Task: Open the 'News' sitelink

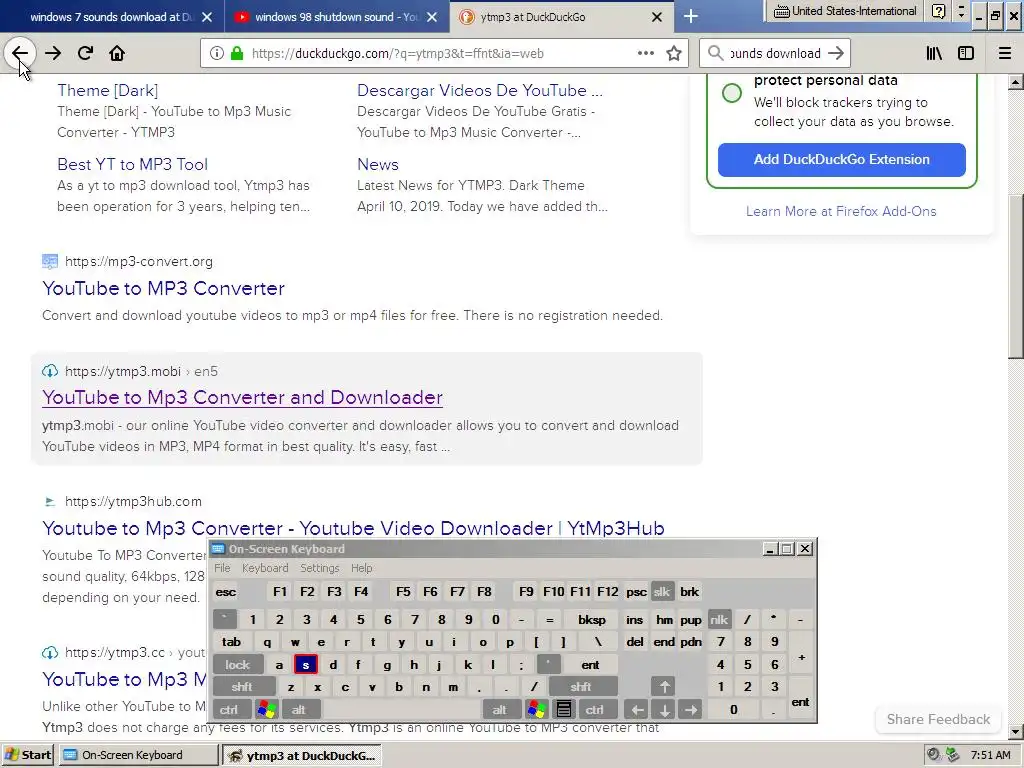Action: [x=377, y=164]
